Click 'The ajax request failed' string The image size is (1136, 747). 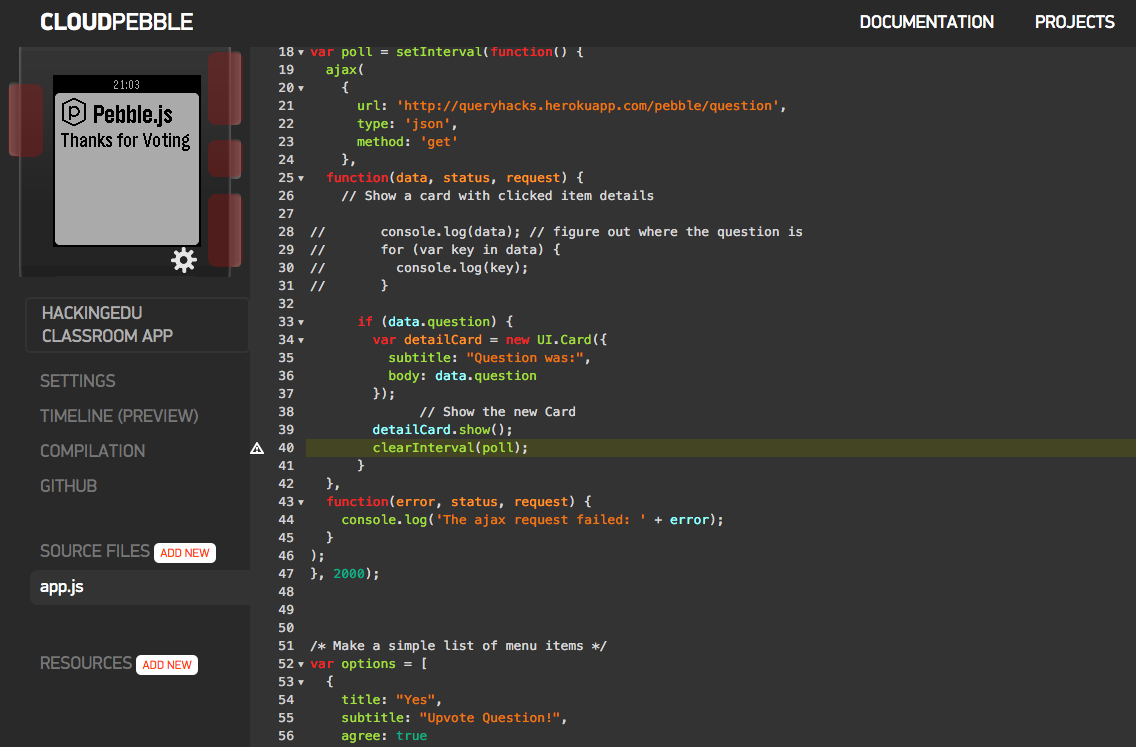point(540,519)
